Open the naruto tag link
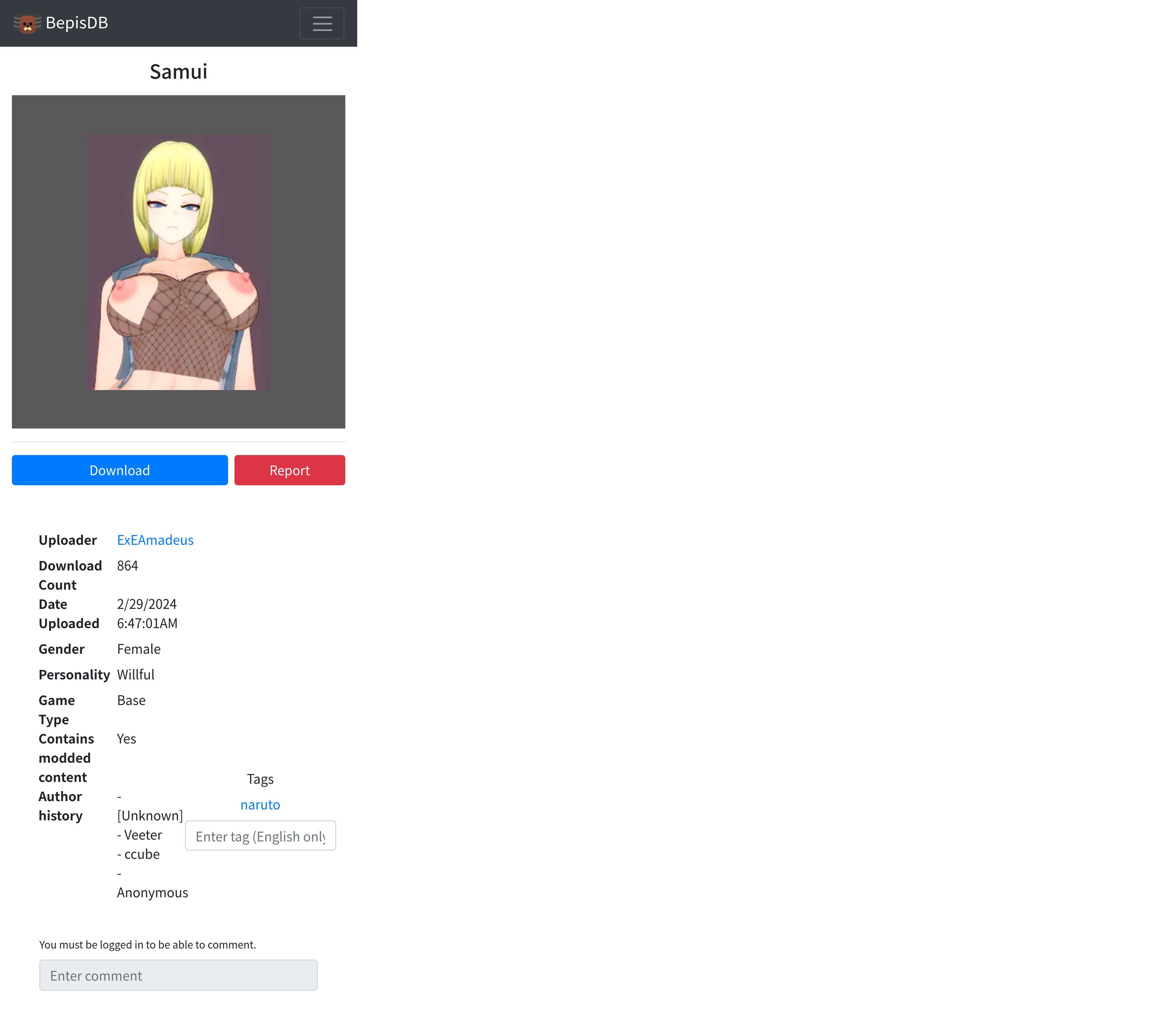The height and width of the screenshot is (1009, 1176). coord(260,804)
